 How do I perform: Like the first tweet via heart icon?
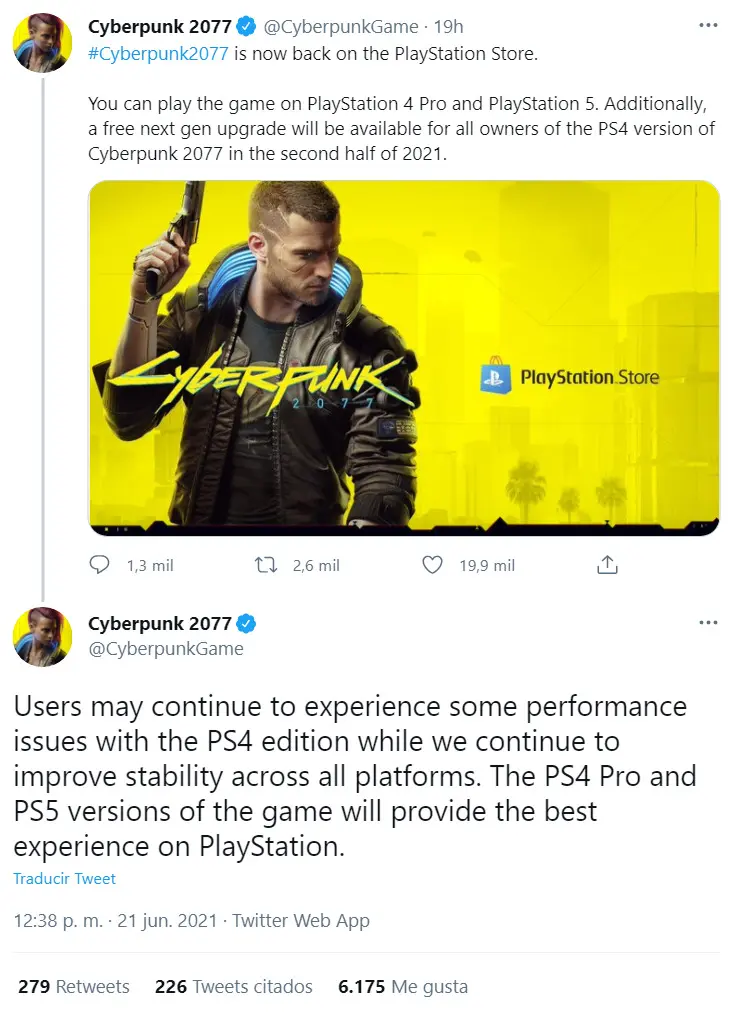432,565
